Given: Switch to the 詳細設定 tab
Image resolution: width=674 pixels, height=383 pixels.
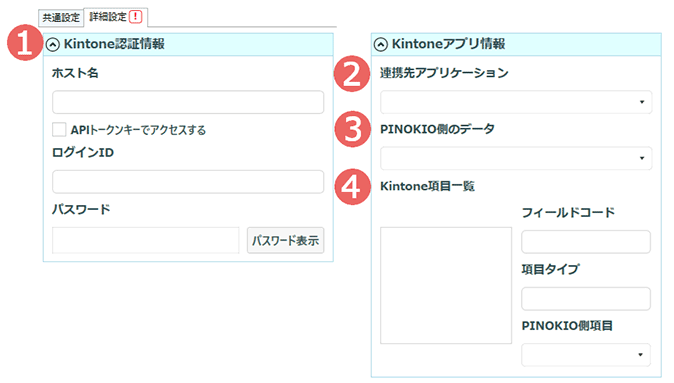Looking at the screenshot, I should pyautogui.click(x=116, y=17).
